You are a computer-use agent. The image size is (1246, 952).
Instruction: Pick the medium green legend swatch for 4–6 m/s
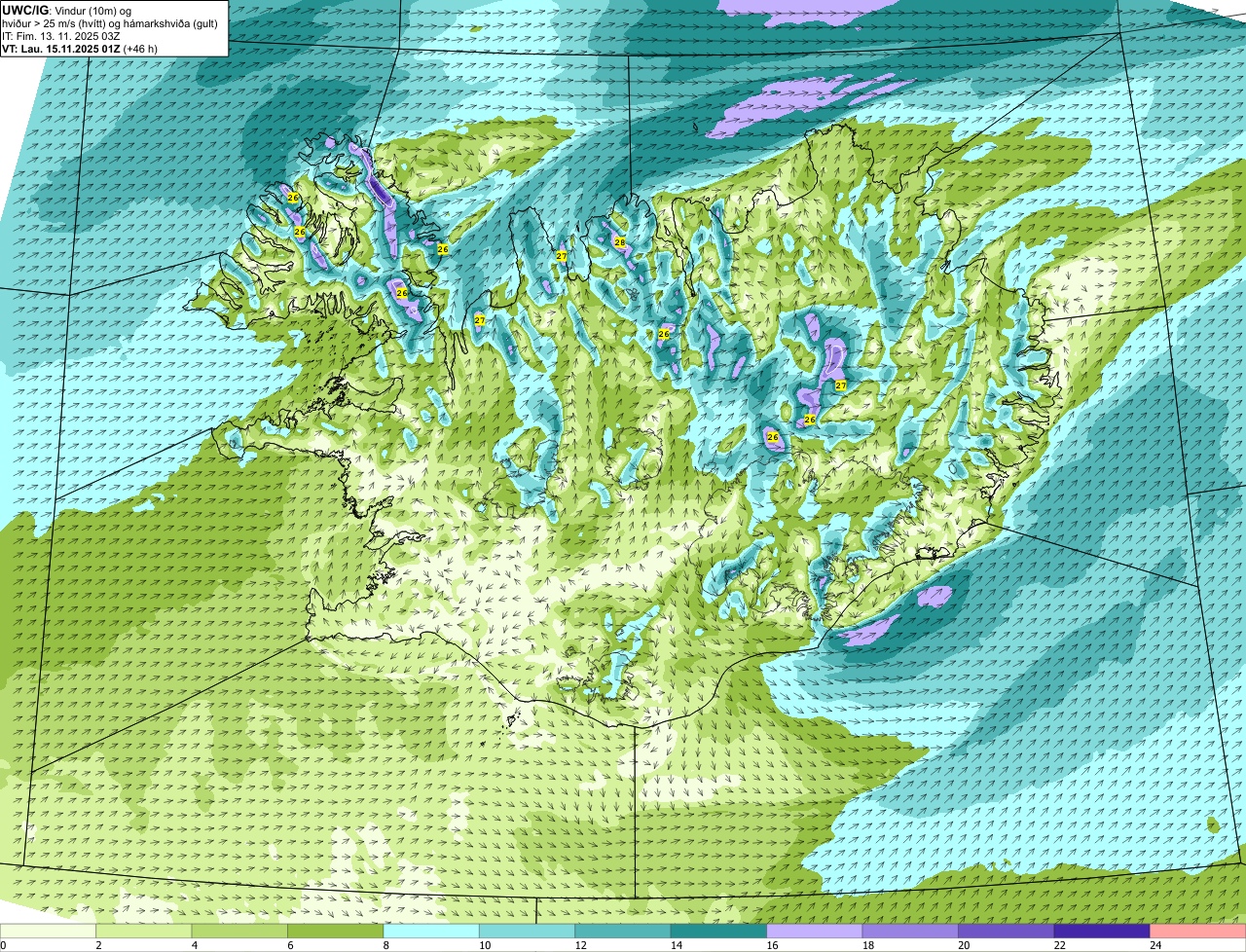pos(240,931)
